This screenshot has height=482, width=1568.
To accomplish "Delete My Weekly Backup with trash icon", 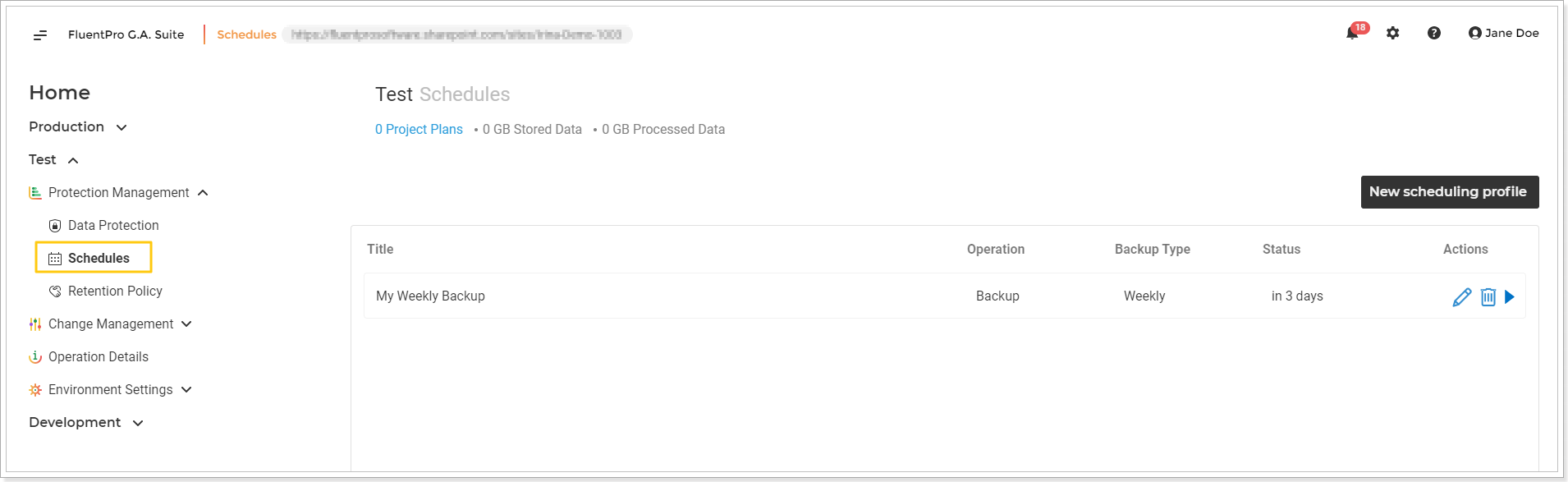I will click(x=1488, y=297).
